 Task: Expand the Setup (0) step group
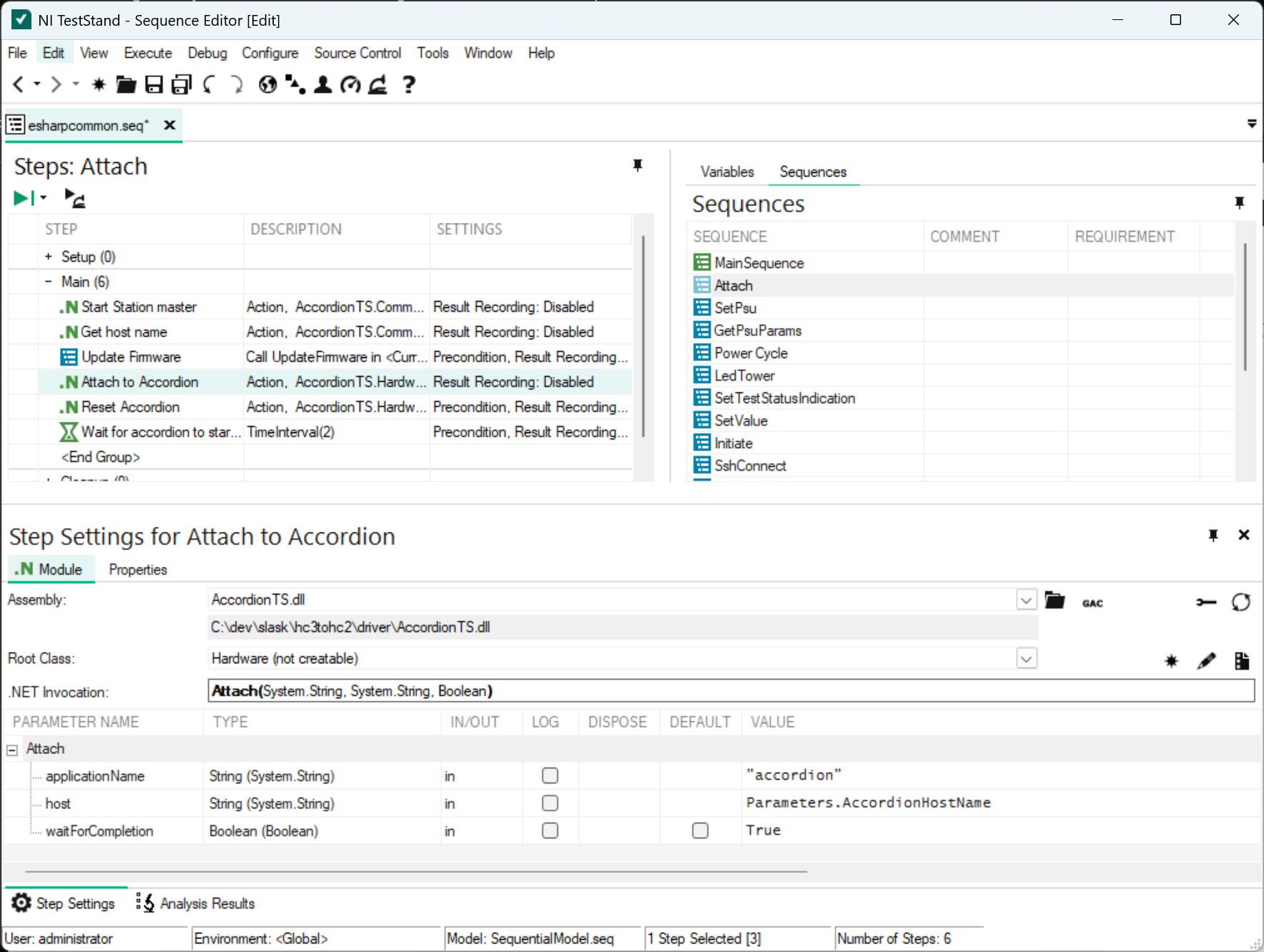click(48, 257)
